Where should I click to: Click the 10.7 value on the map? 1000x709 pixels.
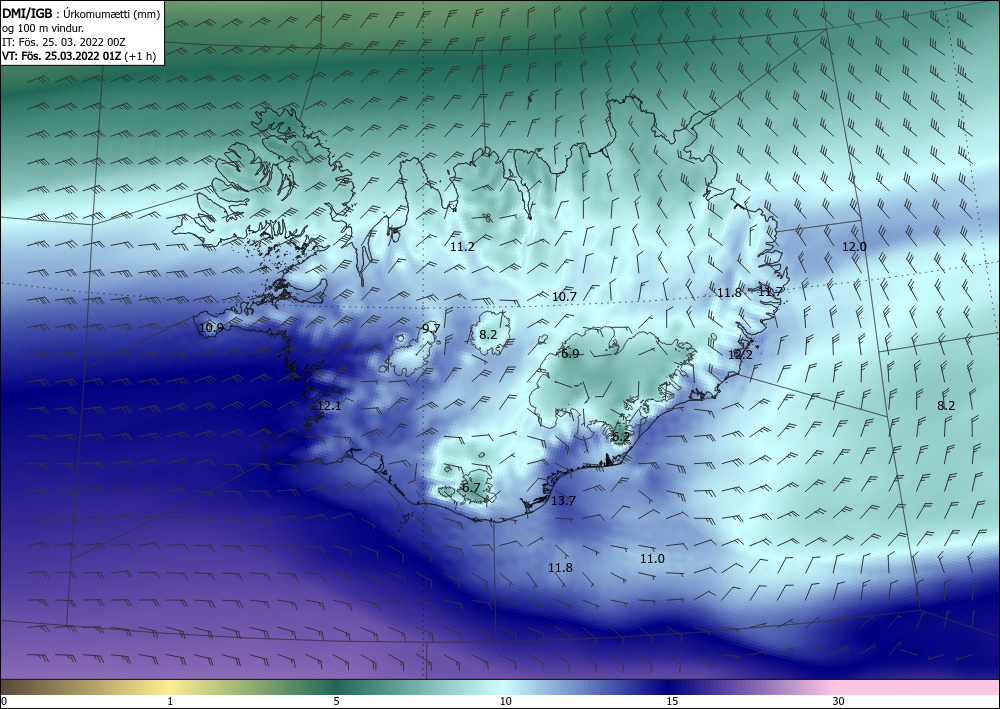(564, 296)
